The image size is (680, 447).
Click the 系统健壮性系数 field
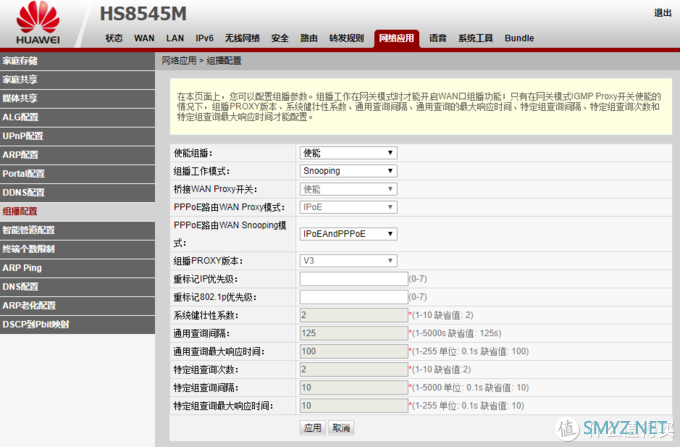tap(353, 315)
